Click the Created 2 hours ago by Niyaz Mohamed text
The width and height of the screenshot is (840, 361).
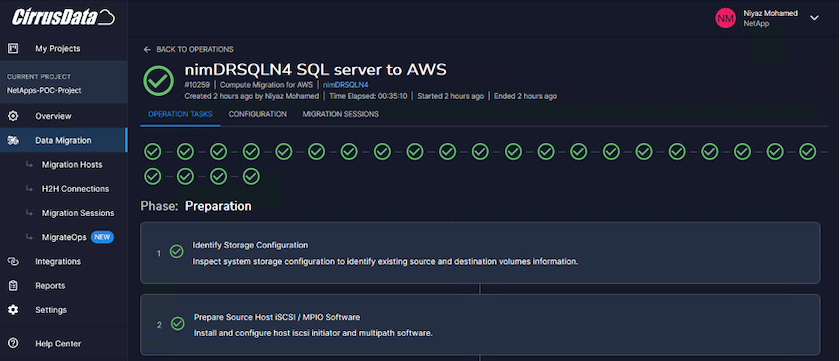tap(251, 96)
